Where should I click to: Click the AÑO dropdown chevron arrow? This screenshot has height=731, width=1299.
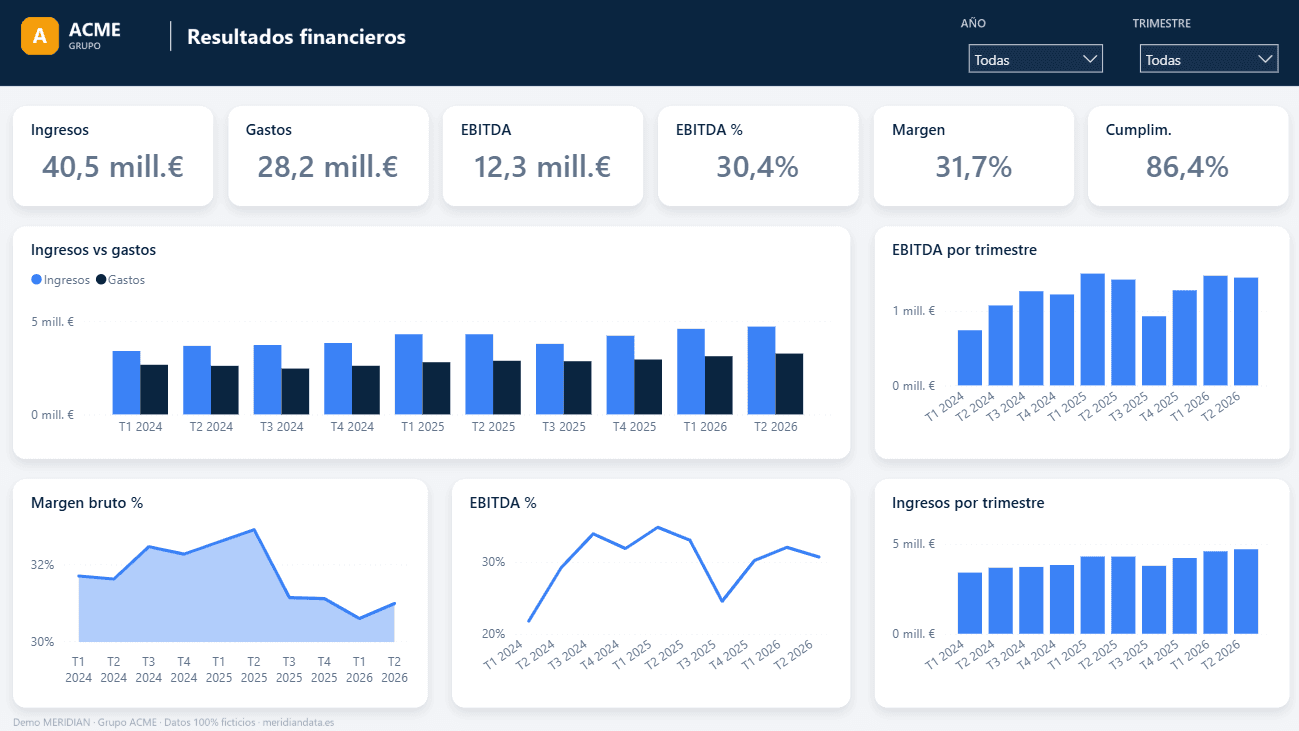coord(1090,59)
